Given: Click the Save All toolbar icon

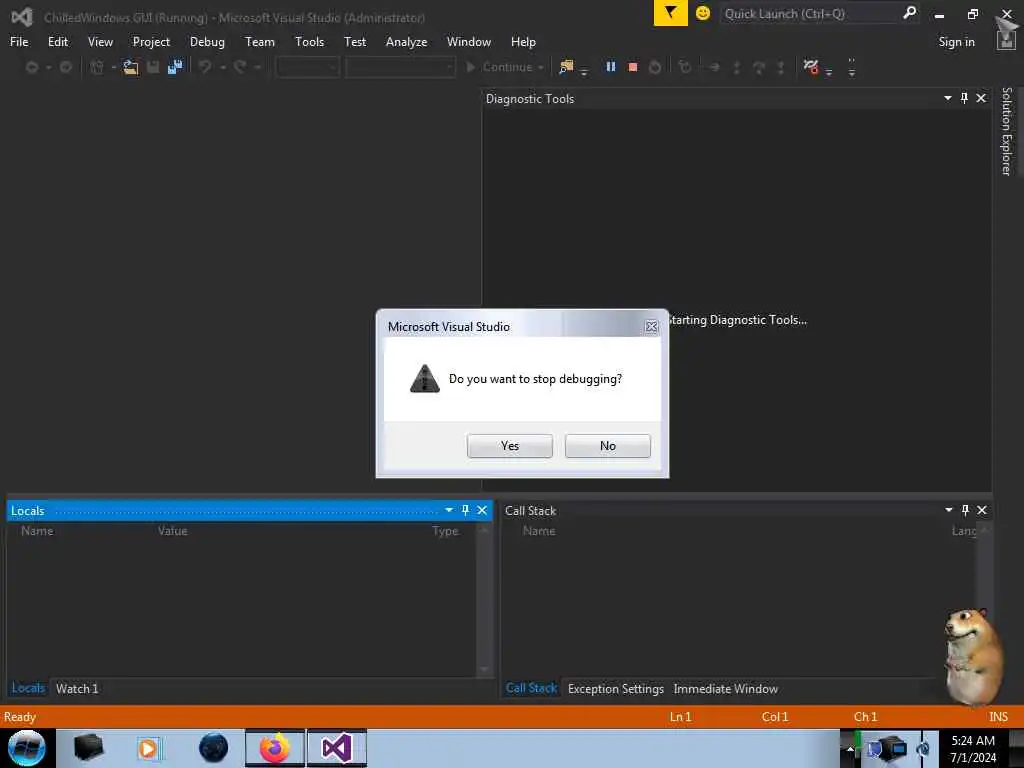Looking at the screenshot, I should click(175, 67).
